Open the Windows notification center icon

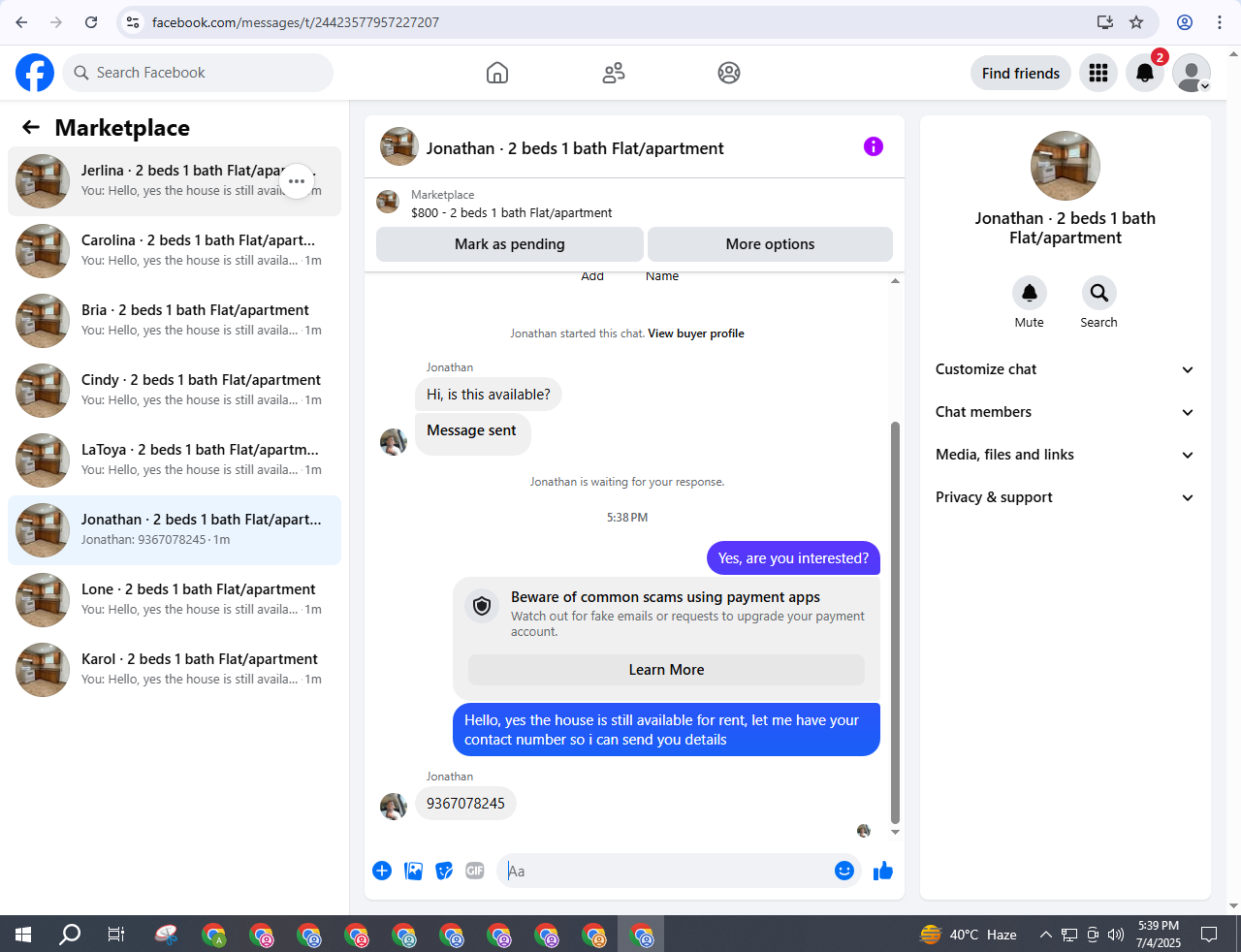click(x=1209, y=935)
